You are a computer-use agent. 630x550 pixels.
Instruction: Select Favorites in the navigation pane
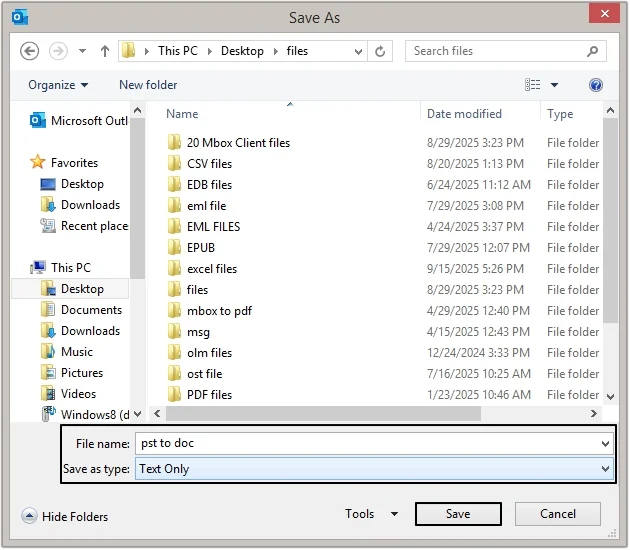64,162
